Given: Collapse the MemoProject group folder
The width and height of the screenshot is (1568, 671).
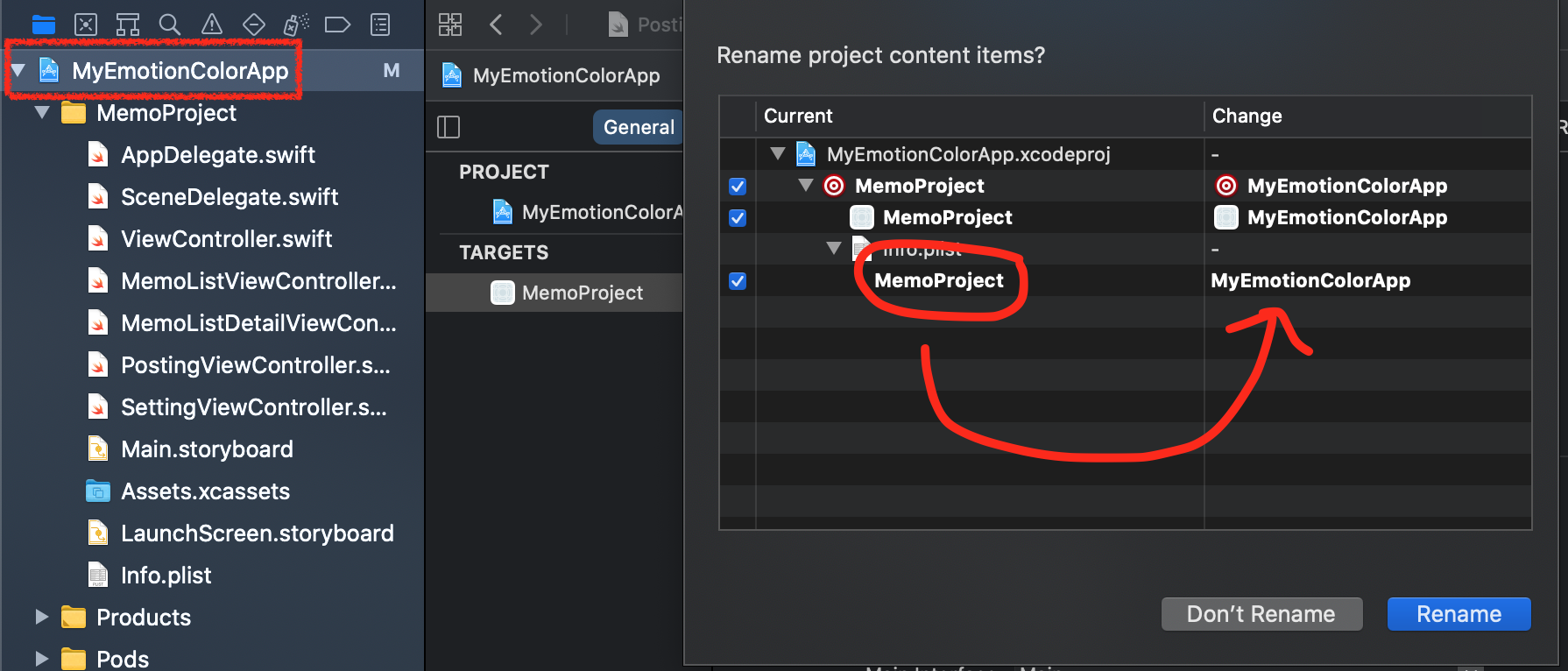Looking at the screenshot, I should click(42, 112).
